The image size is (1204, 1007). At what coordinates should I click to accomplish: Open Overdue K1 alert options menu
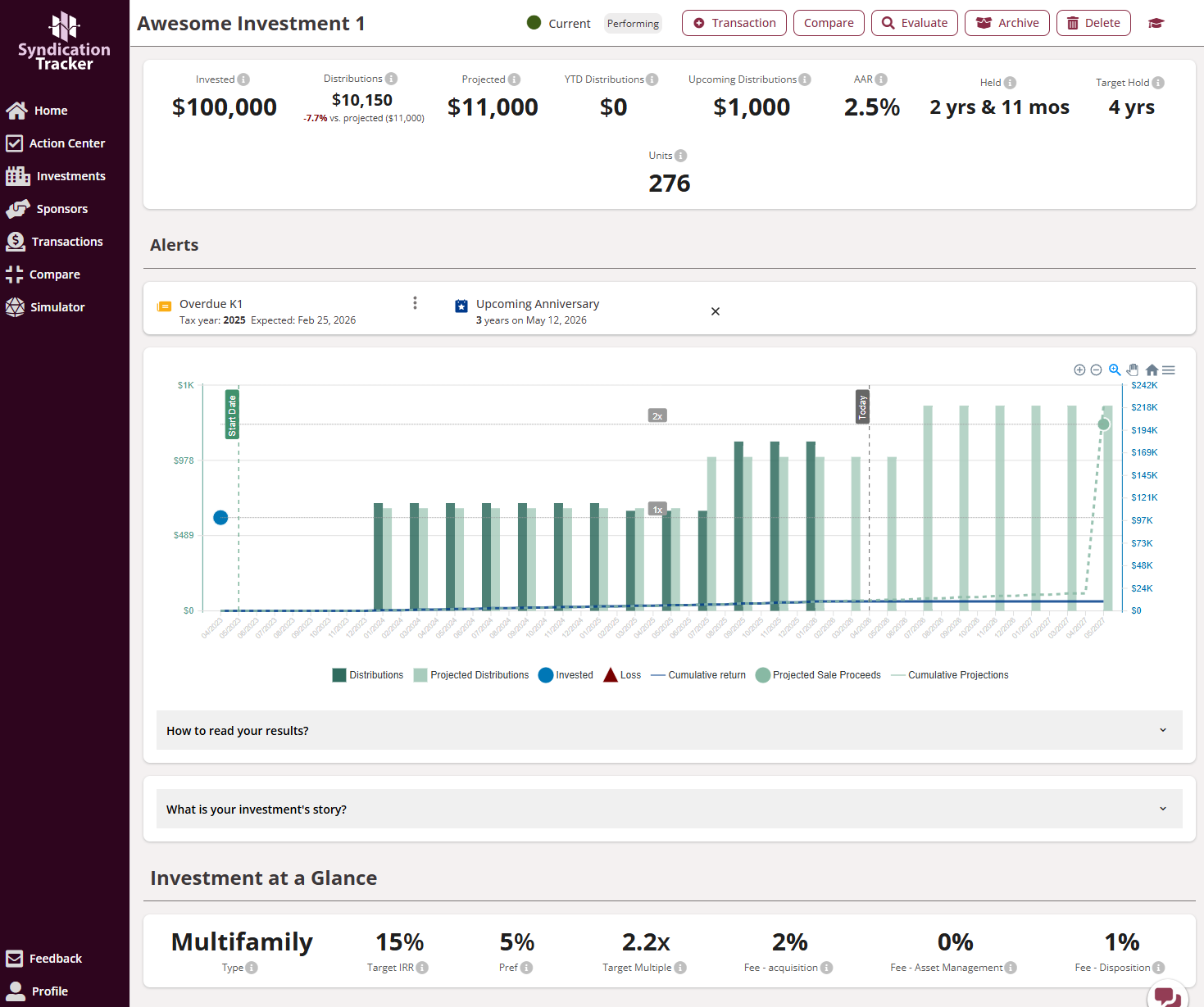(x=415, y=303)
